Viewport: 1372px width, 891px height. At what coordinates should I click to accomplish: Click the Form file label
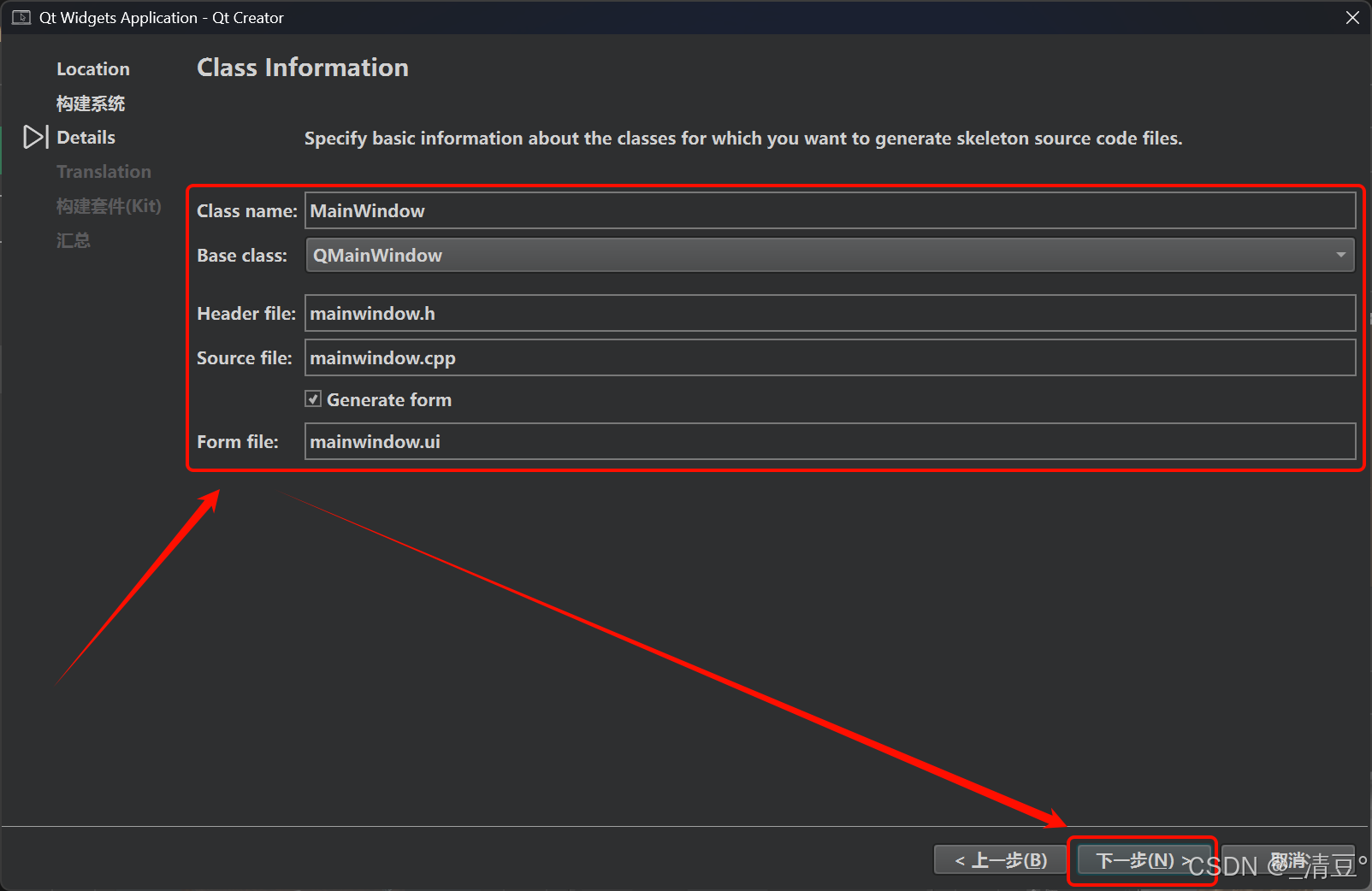tap(238, 441)
